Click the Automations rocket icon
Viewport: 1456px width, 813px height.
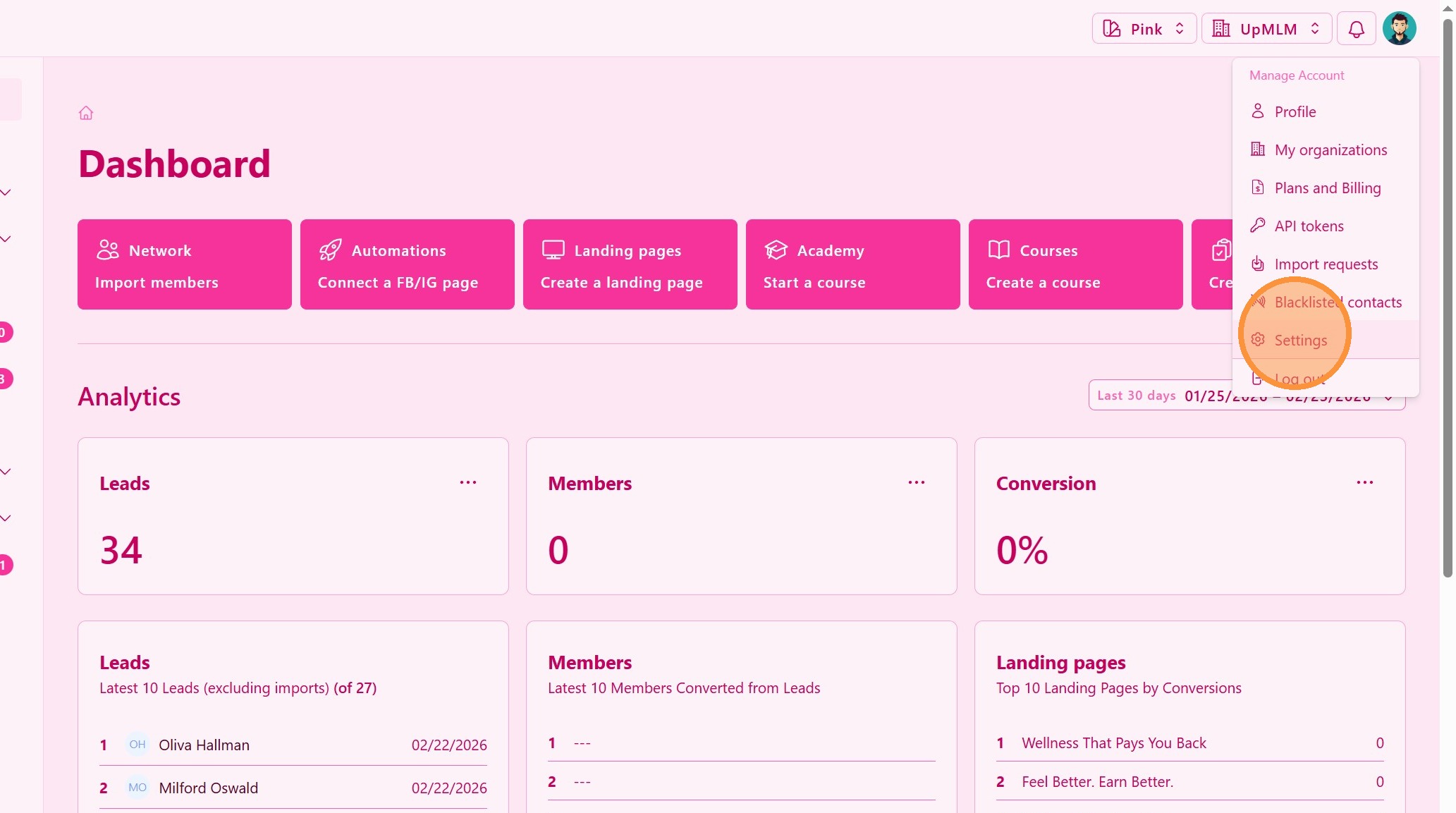(330, 250)
